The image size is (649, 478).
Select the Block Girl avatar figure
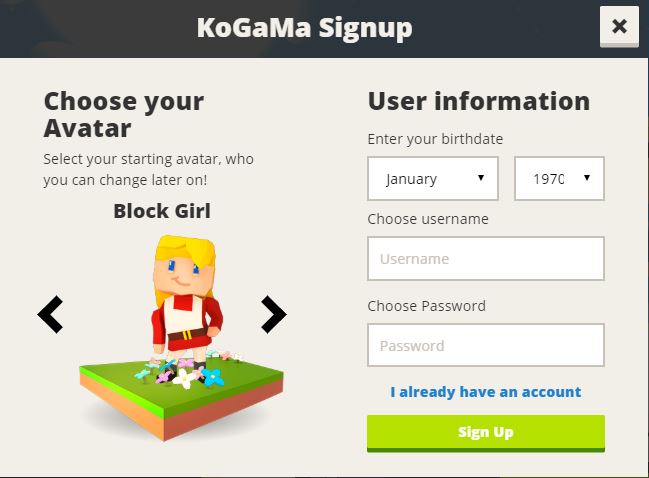click(x=185, y=302)
